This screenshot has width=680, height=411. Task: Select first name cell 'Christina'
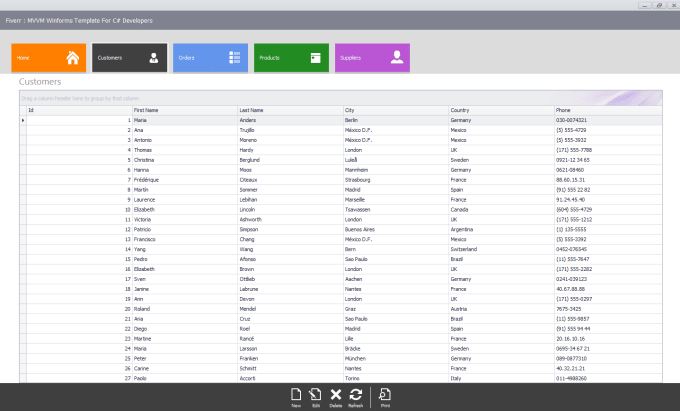185,160
